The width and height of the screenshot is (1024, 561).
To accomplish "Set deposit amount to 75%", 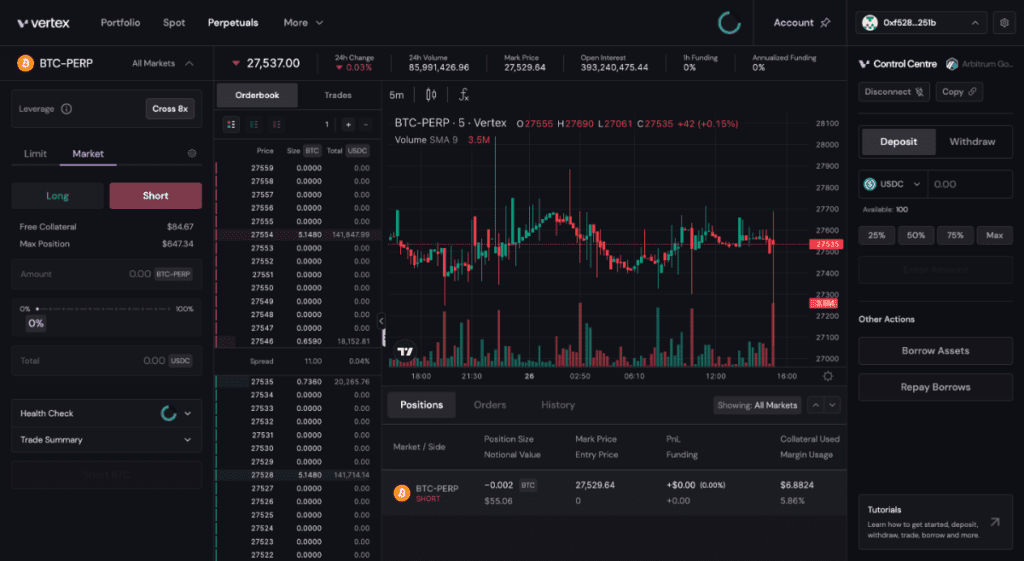I will (955, 235).
